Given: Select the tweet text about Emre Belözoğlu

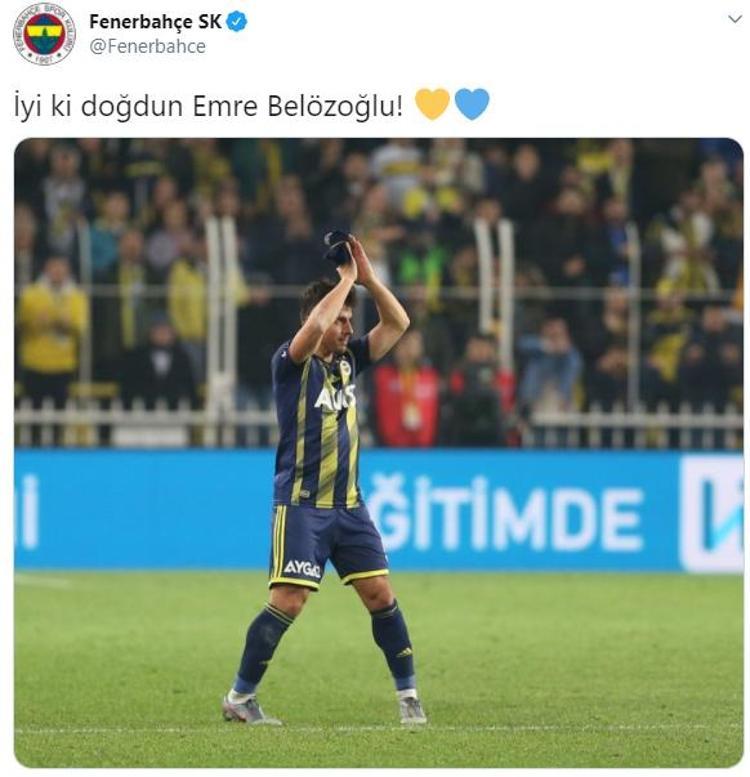Looking at the screenshot, I should [208, 106].
